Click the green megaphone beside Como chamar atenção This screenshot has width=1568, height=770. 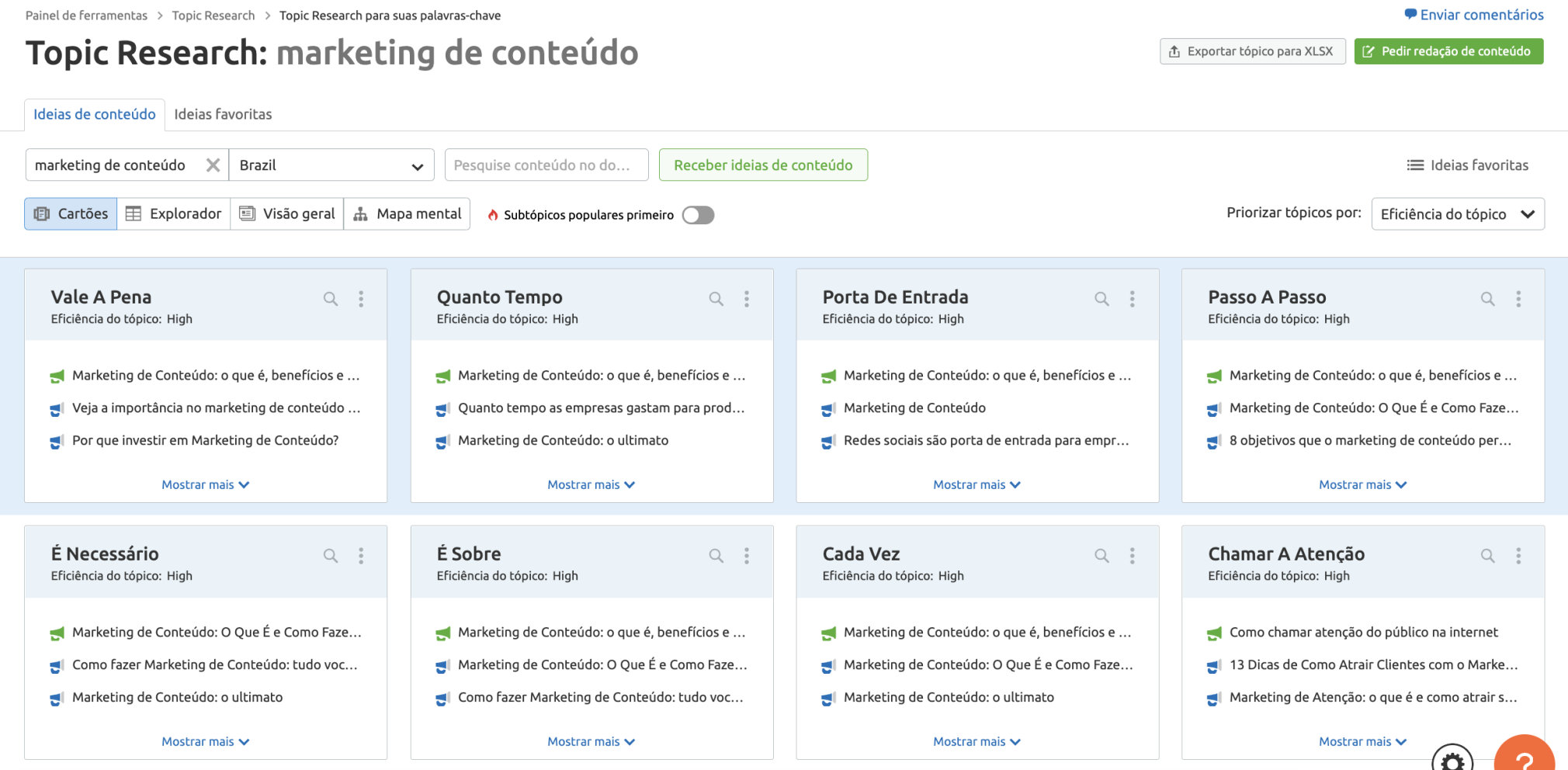[1215, 633]
